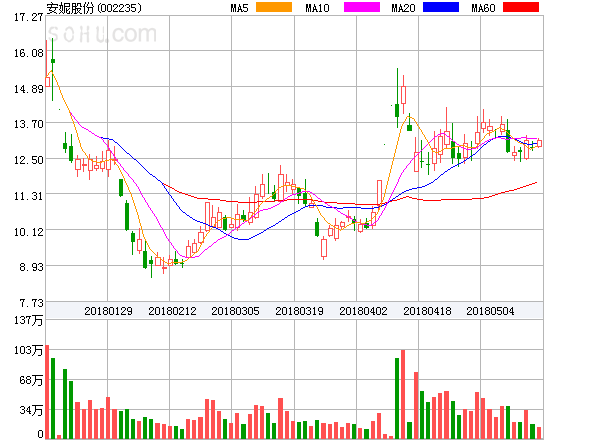Click the MA5 legend label
Viewport: 600px width, 440px height.
point(239,8)
